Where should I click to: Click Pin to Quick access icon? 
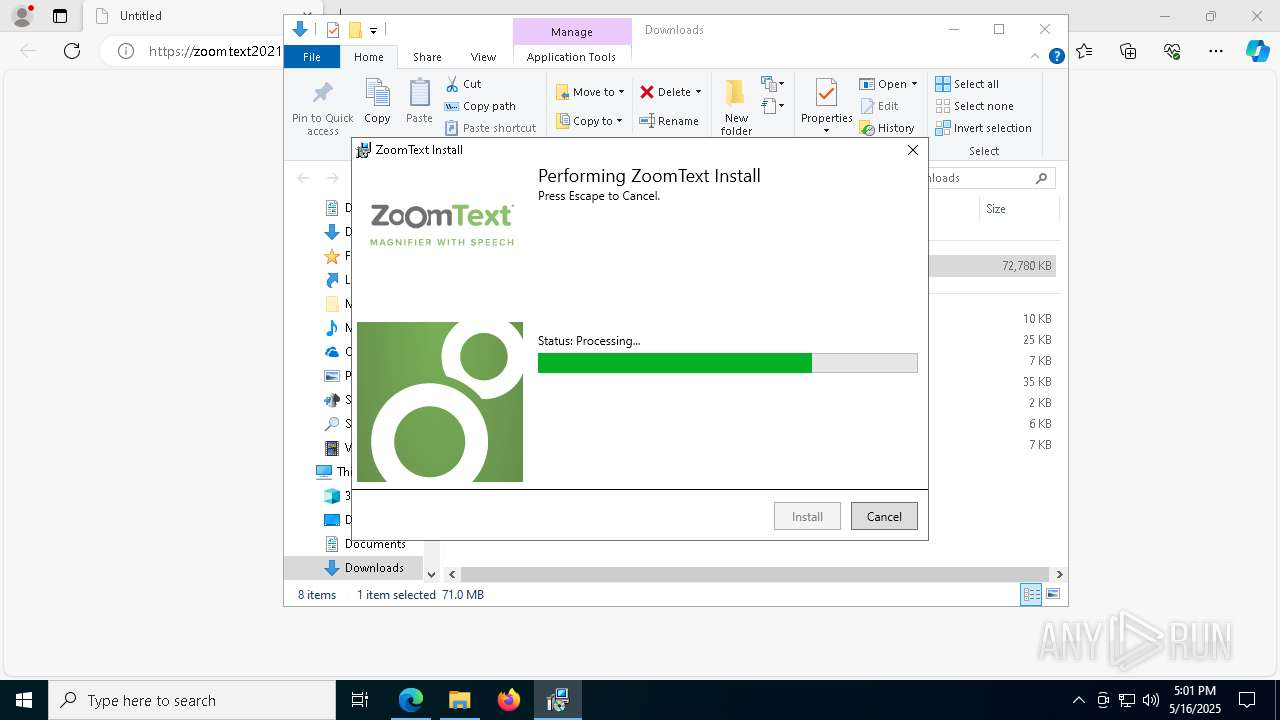click(x=322, y=94)
